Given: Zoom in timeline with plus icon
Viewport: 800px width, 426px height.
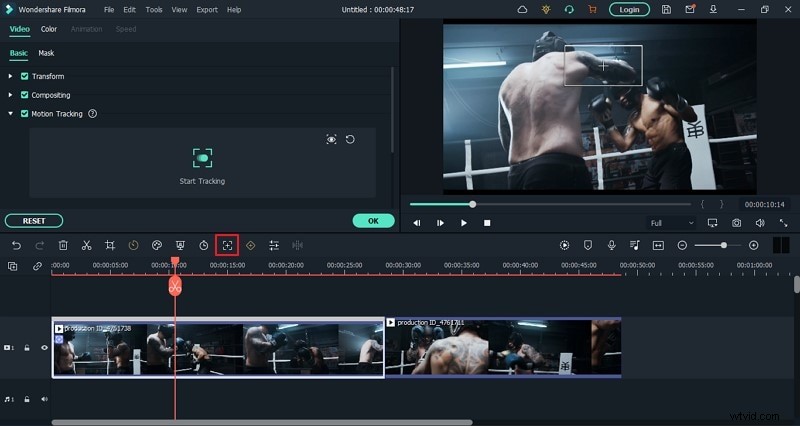Looking at the screenshot, I should (x=754, y=245).
